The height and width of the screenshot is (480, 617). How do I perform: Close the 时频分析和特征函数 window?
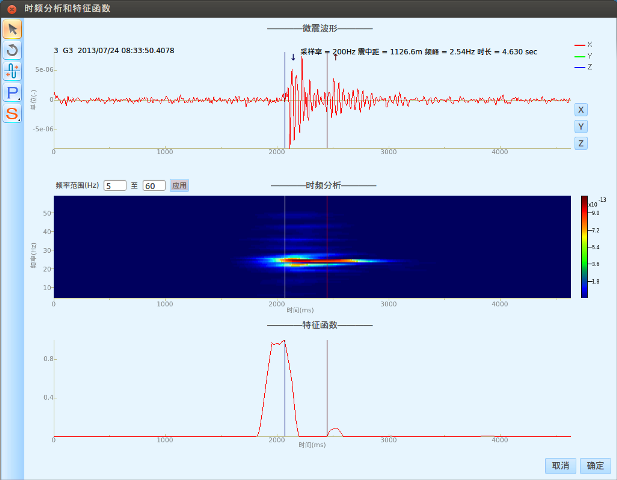pyautogui.click(x=11, y=7)
